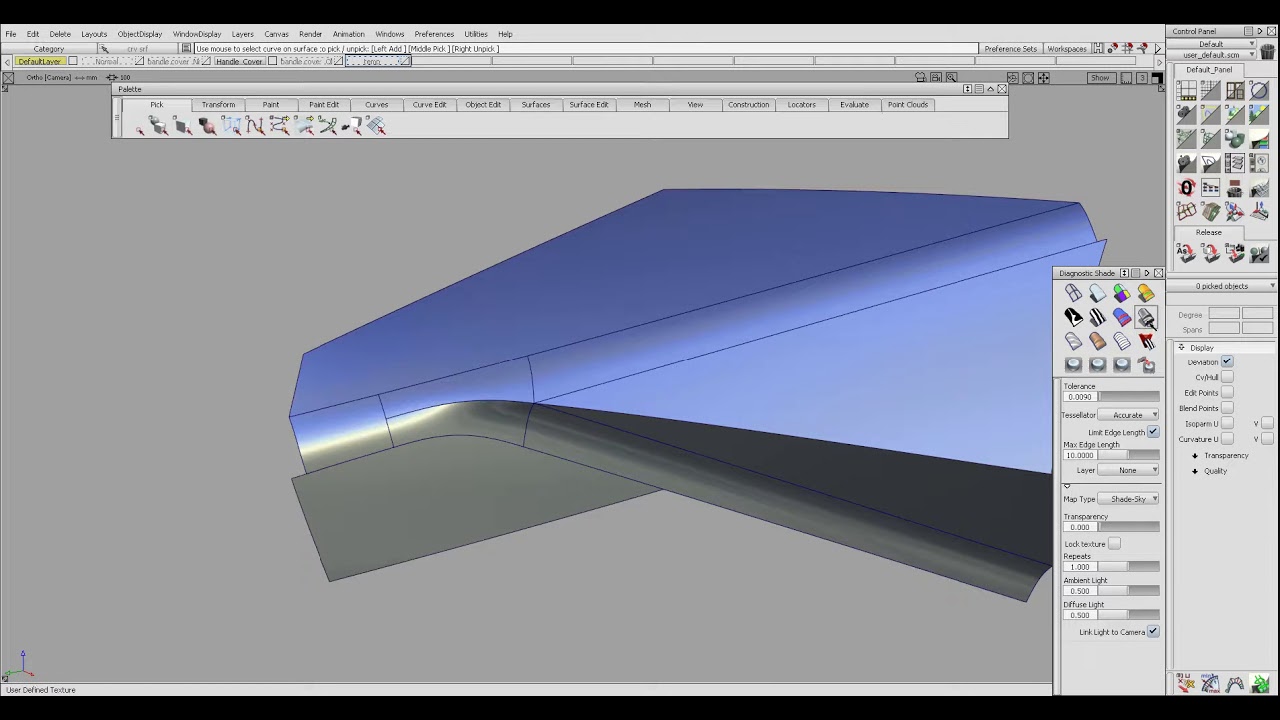Open the 0 picked objects dropdown
This screenshot has height=720, width=1280.
(x=1222, y=286)
